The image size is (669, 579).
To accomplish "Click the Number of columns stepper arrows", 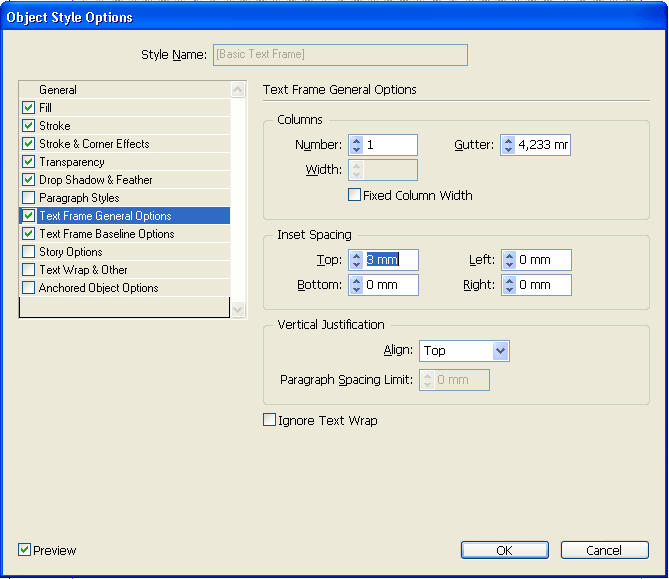I will coord(356,145).
